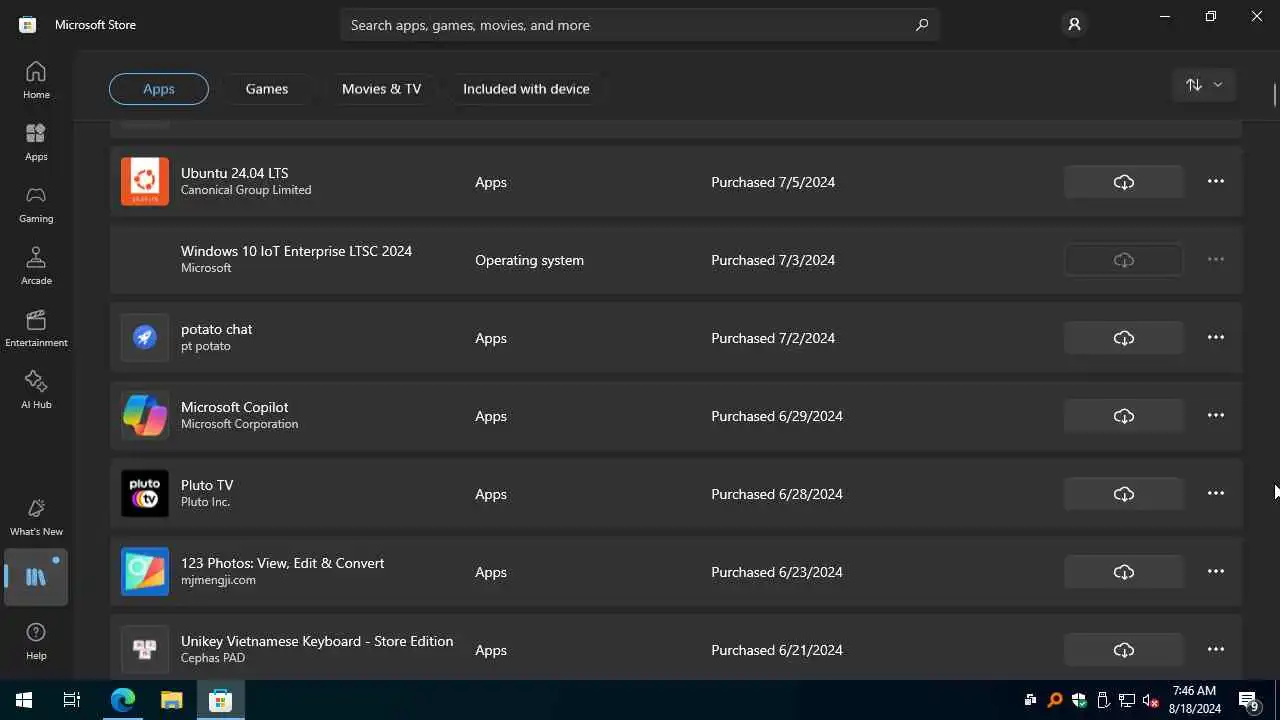Download Pluto TV via cloud icon
Viewport: 1280px width, 720px height.
(1124, 494)
